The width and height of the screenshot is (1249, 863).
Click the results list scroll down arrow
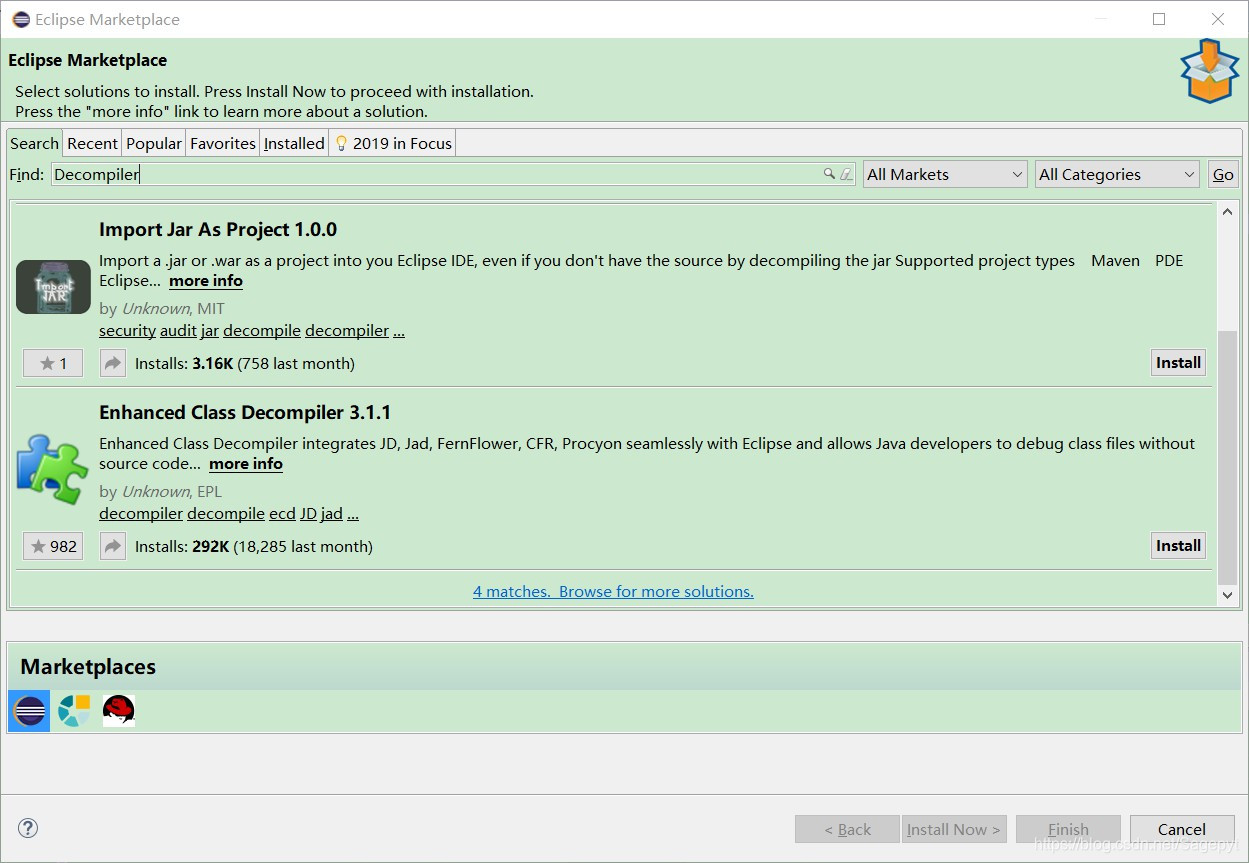tap(1228, 595)
